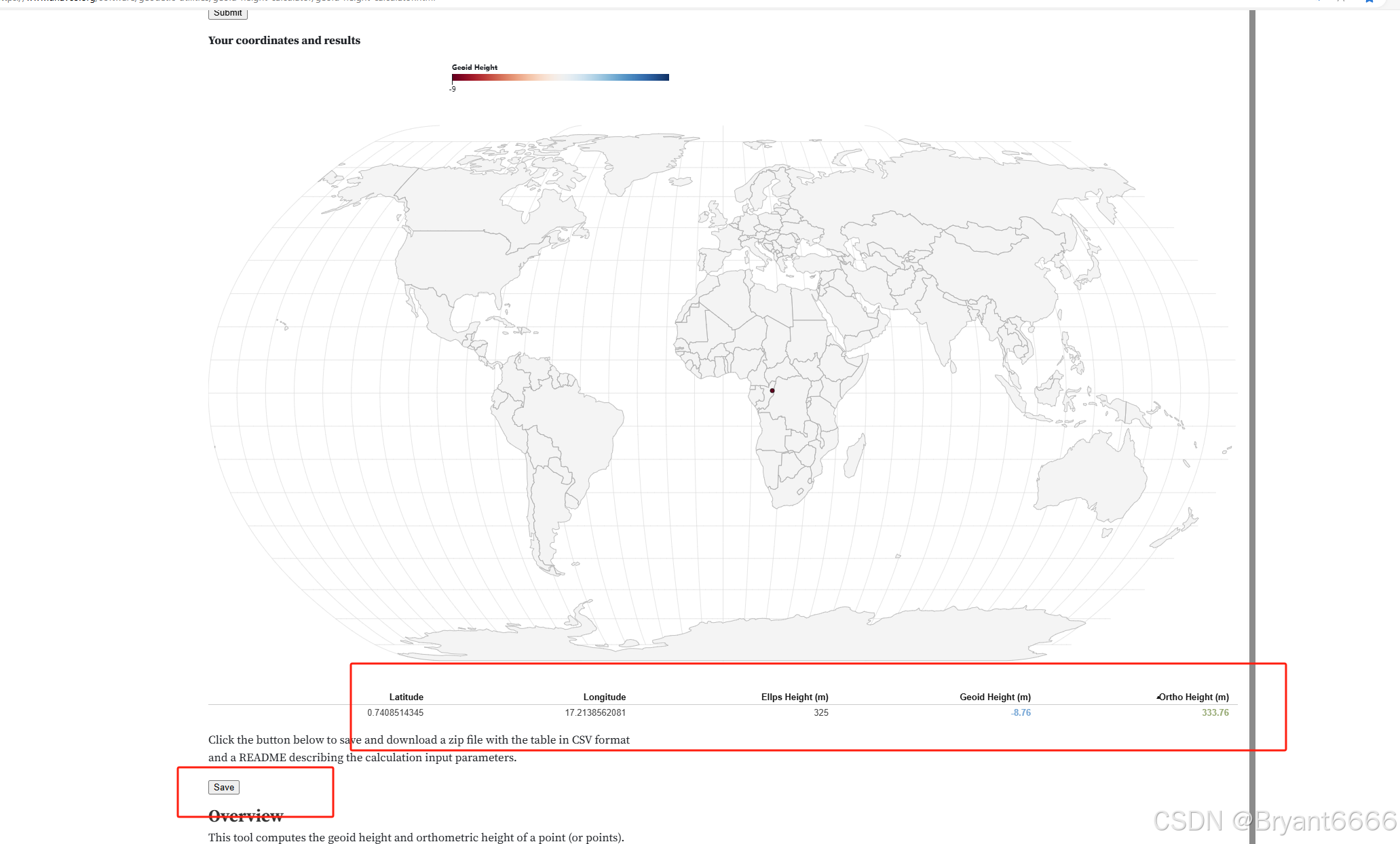Select the dark red data point marker

coord(772,391)
